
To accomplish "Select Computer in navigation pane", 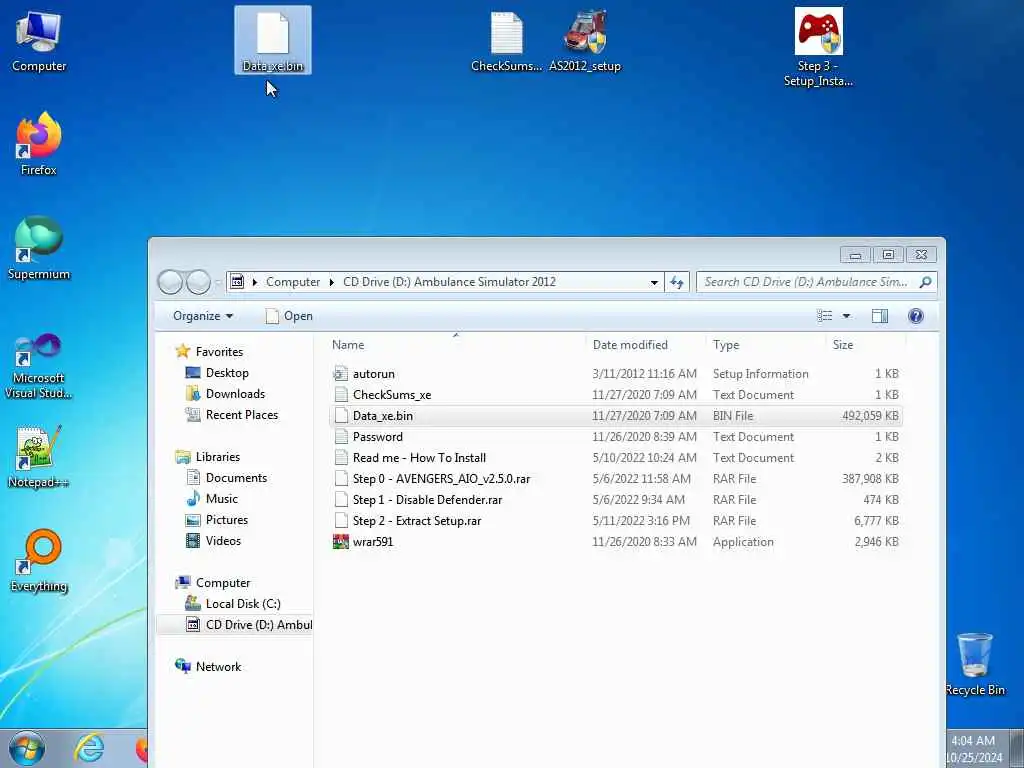I will [223, 583].
